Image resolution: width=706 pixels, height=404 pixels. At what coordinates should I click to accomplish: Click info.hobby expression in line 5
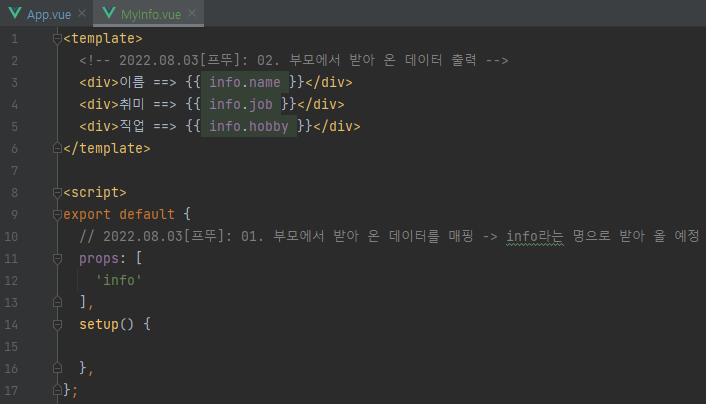[x=249, y=127]
